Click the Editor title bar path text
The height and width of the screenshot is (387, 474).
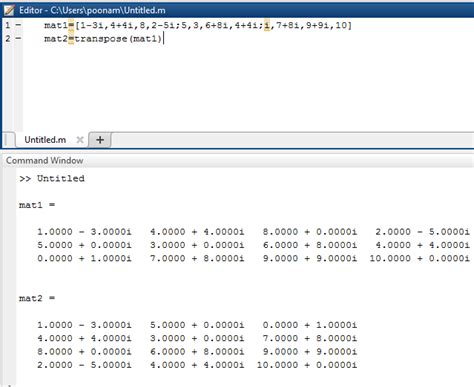(x=92, y=10)
